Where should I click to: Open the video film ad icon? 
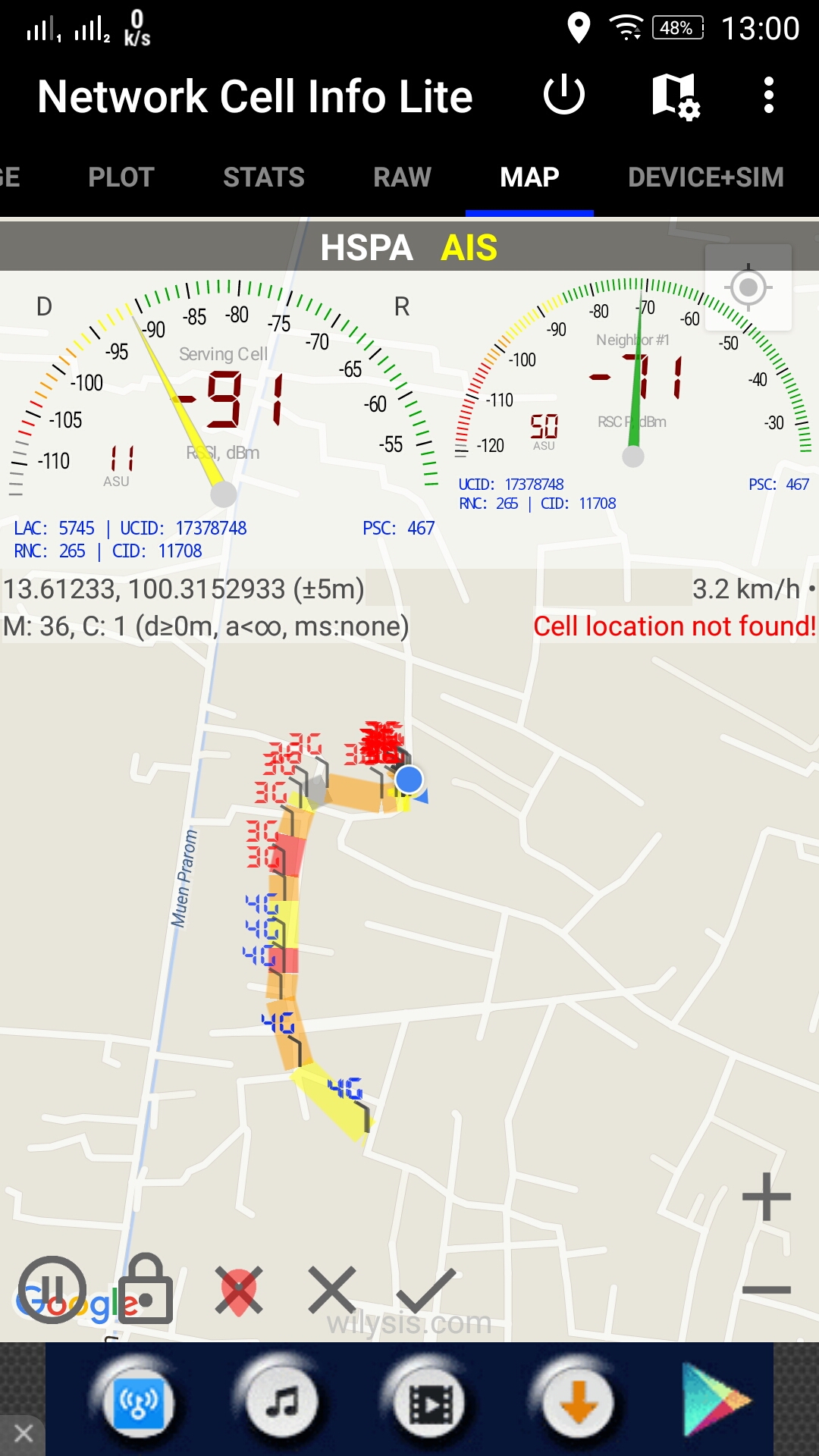[431, 1404]
